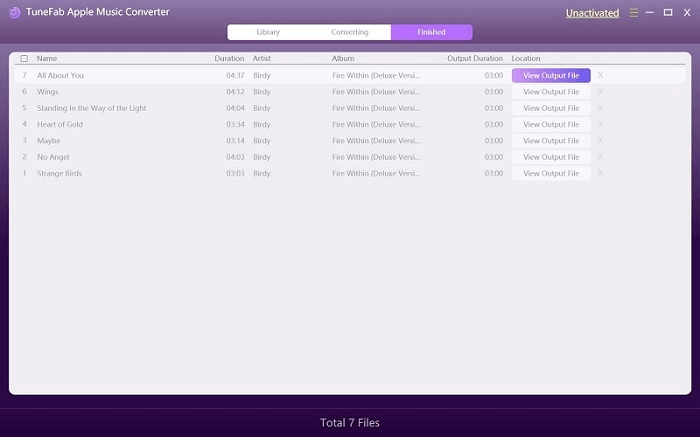The height and width of the screenshot is (437, 700).
Task: Select the song name Strange Birds
Action: pyautogui.click(x=59, y=173)
